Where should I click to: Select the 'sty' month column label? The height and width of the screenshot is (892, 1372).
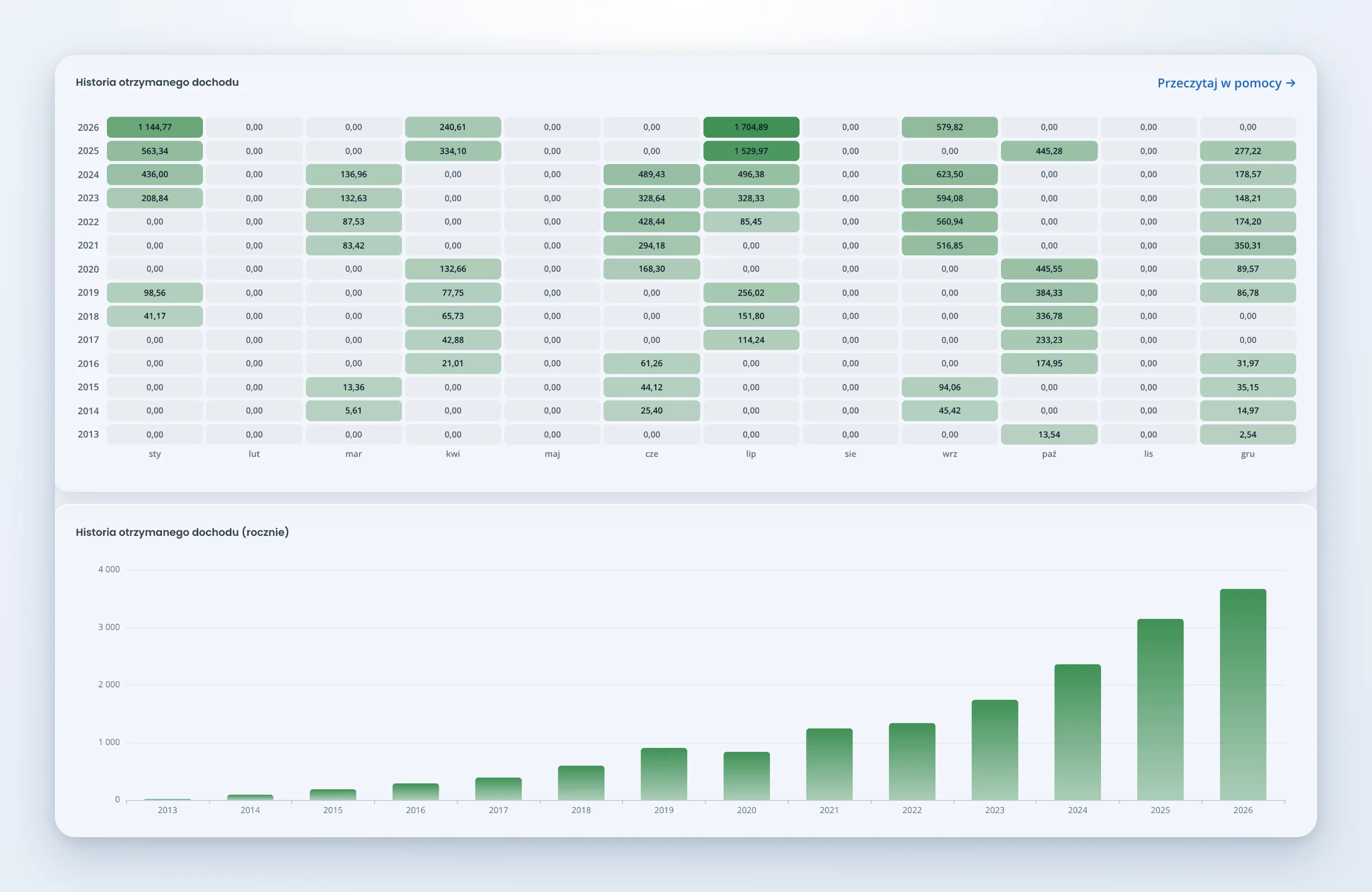154,454
